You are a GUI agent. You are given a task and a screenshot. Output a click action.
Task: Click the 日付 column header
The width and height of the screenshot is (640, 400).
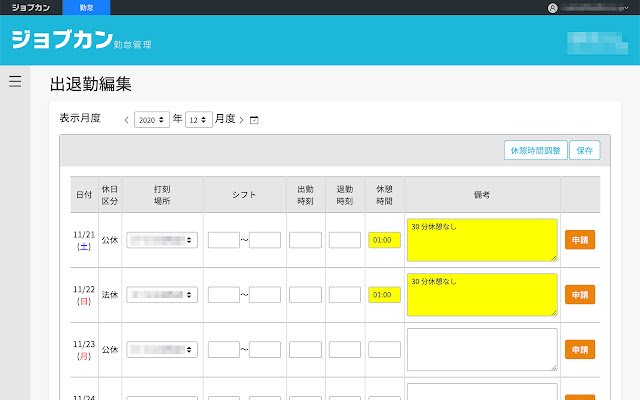(84, 195)
